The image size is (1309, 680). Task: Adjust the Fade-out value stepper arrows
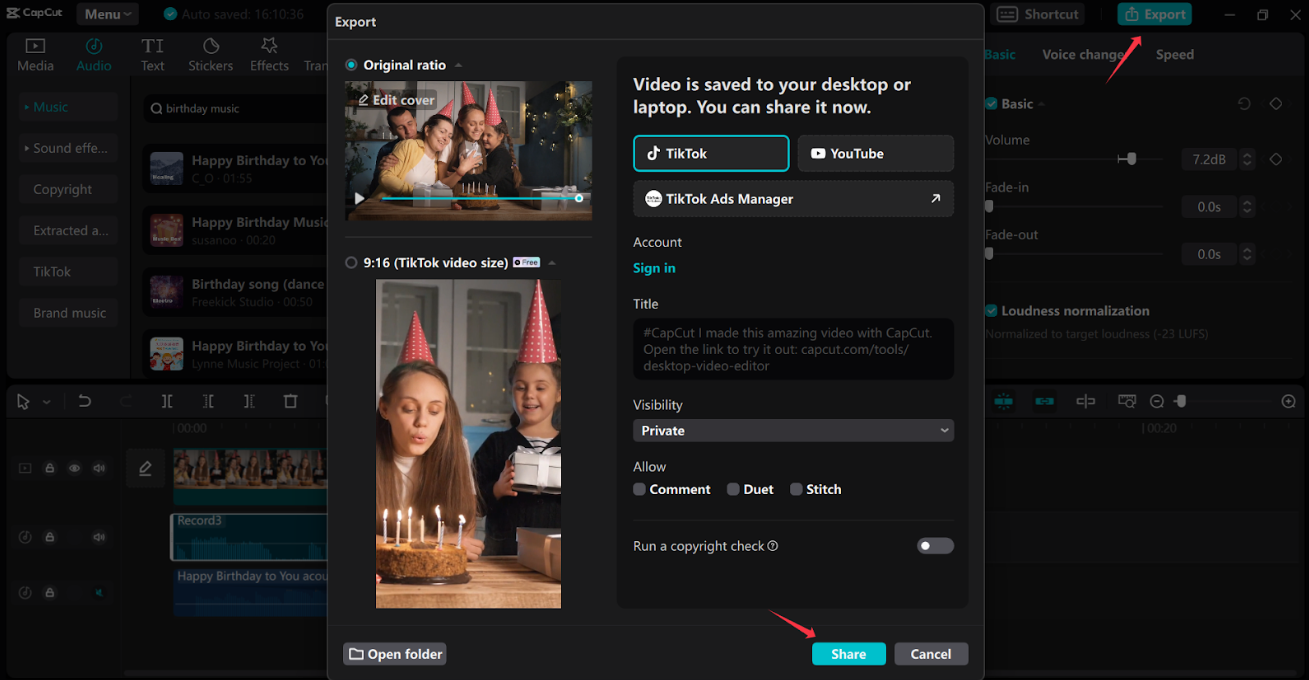[1247, 254]
